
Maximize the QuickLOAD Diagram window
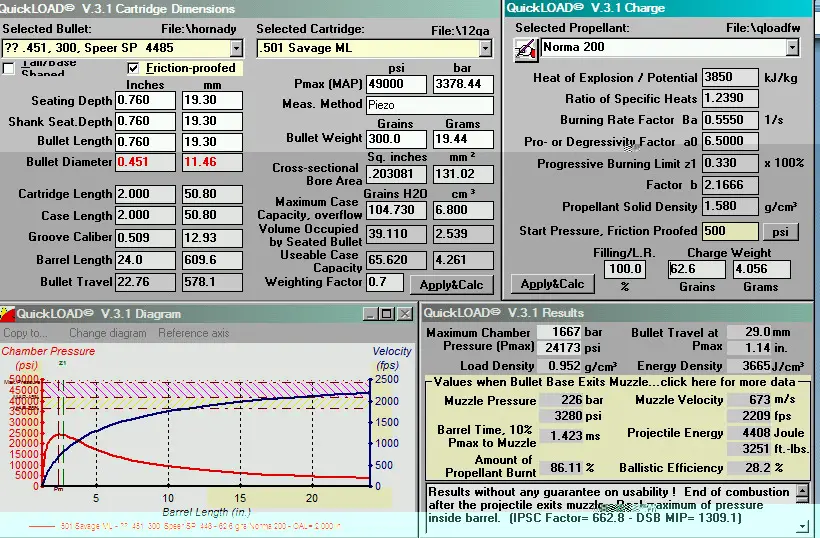point(388,314)
